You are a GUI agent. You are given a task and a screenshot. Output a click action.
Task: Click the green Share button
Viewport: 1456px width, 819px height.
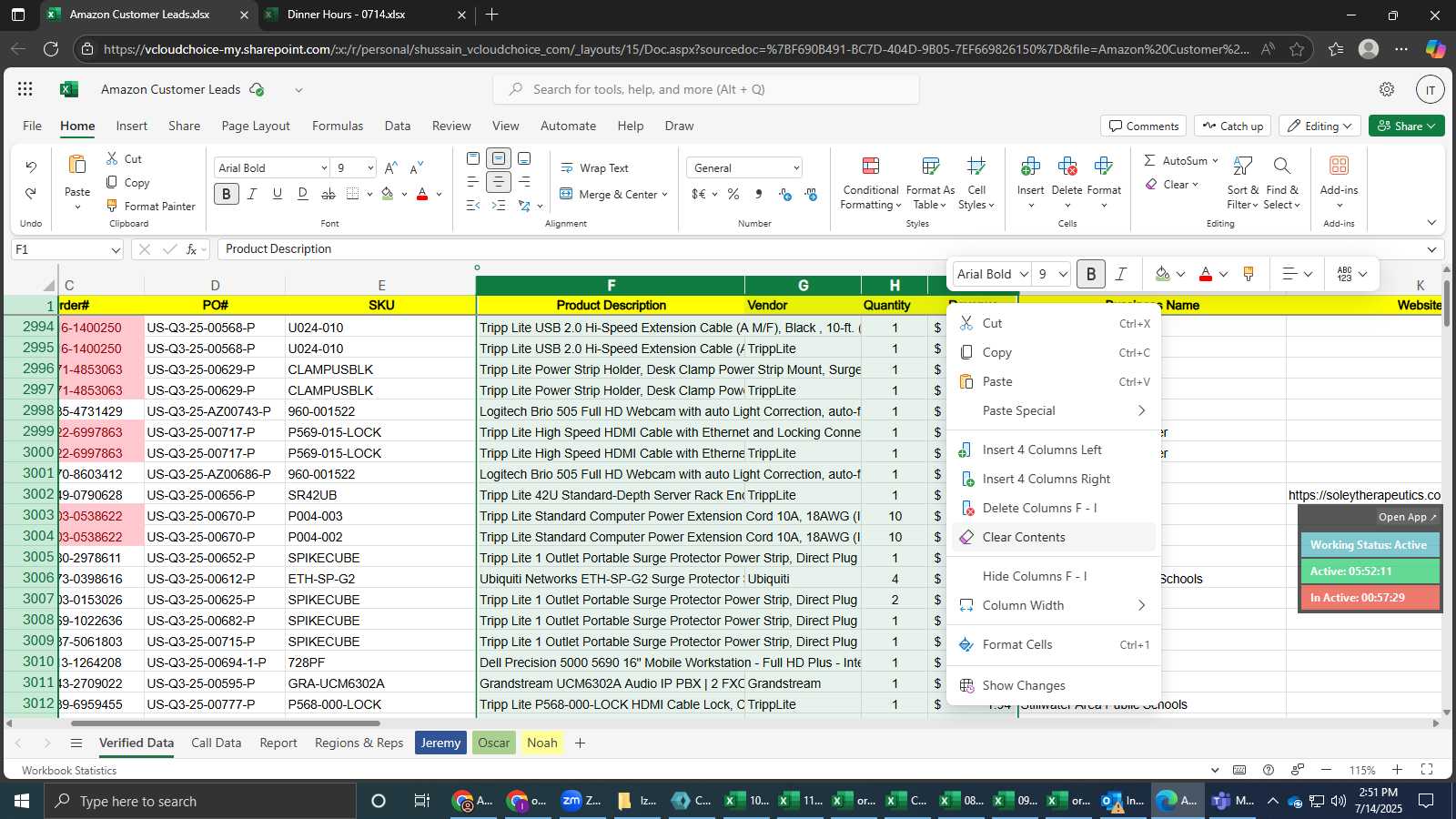point(1407,126)
